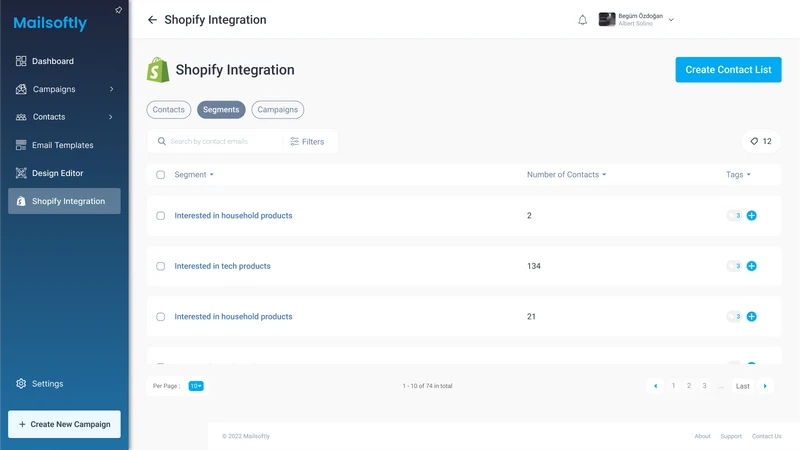Toggle the select-all segments checkbox
Screen dimensions: 800x450
point(161,174)
